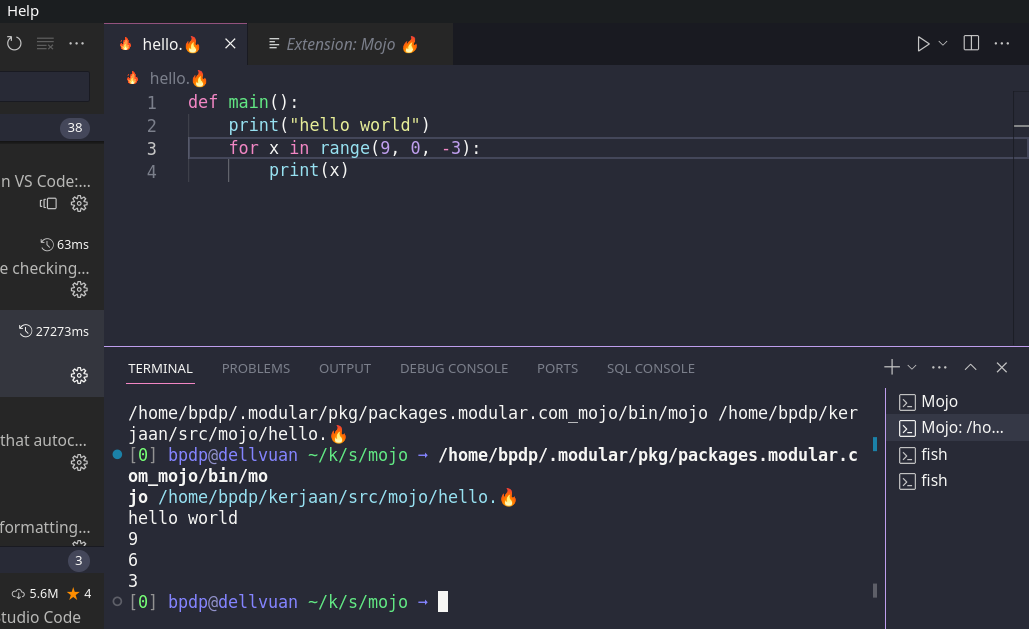Open the SQL CONSOLE tab
1029x629 pixels.
[650, 368]
